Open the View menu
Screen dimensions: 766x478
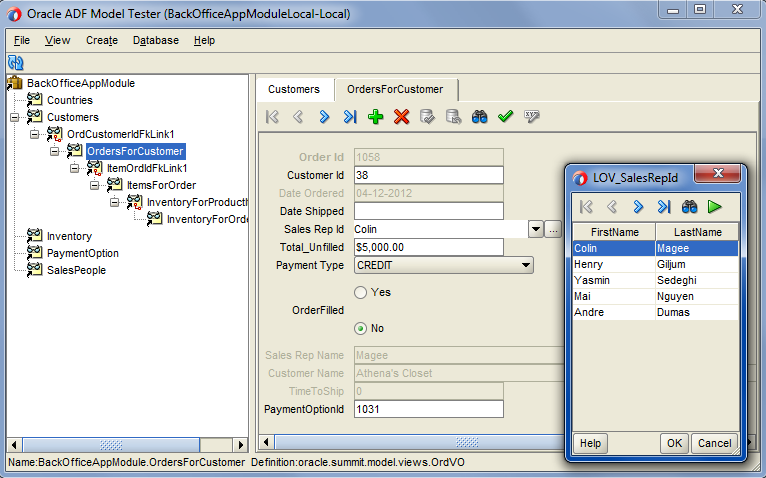click(x=58, y=41)
